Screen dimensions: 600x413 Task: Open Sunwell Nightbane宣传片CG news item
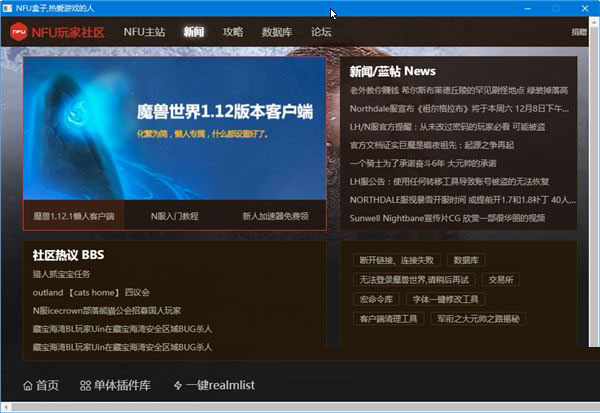tap(447, 218)
